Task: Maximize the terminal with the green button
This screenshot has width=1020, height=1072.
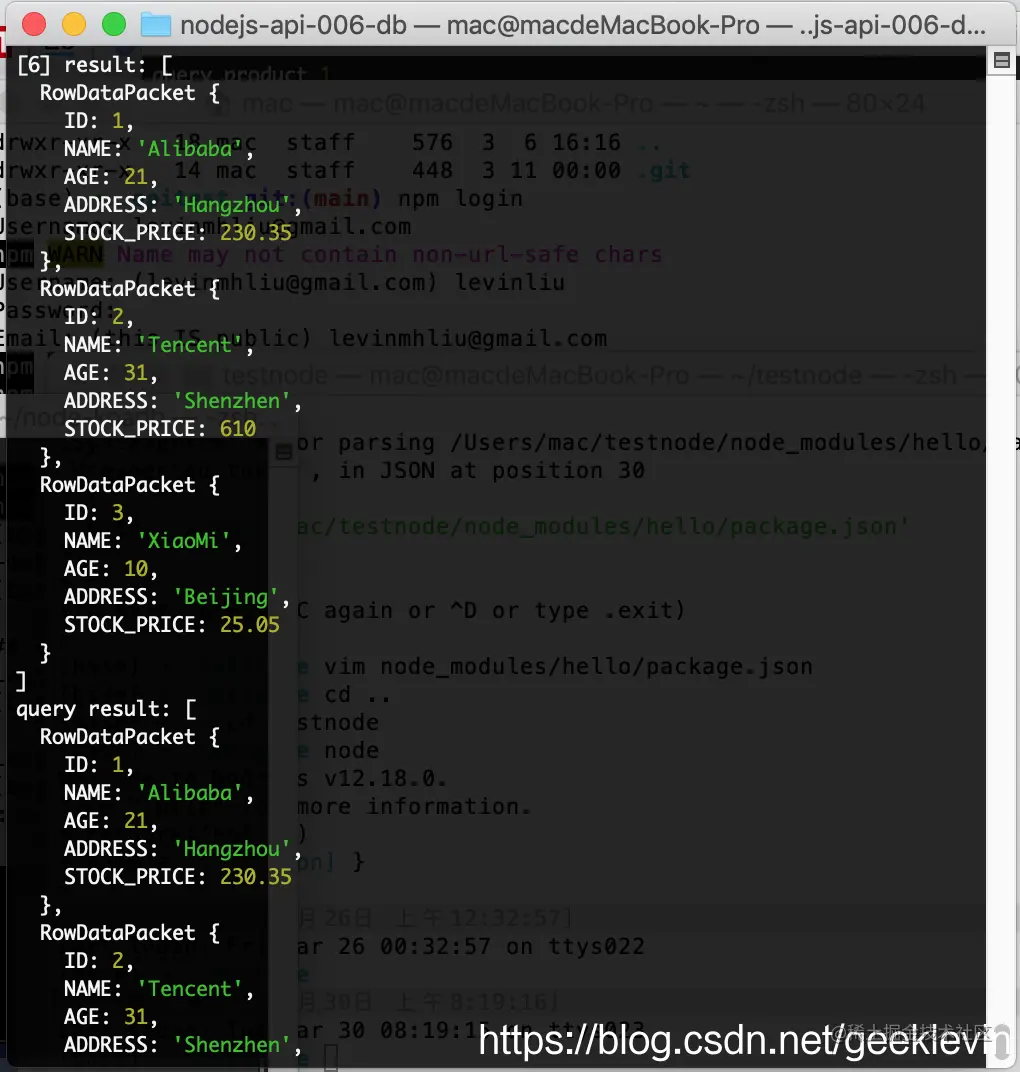Action: (114, 25)
